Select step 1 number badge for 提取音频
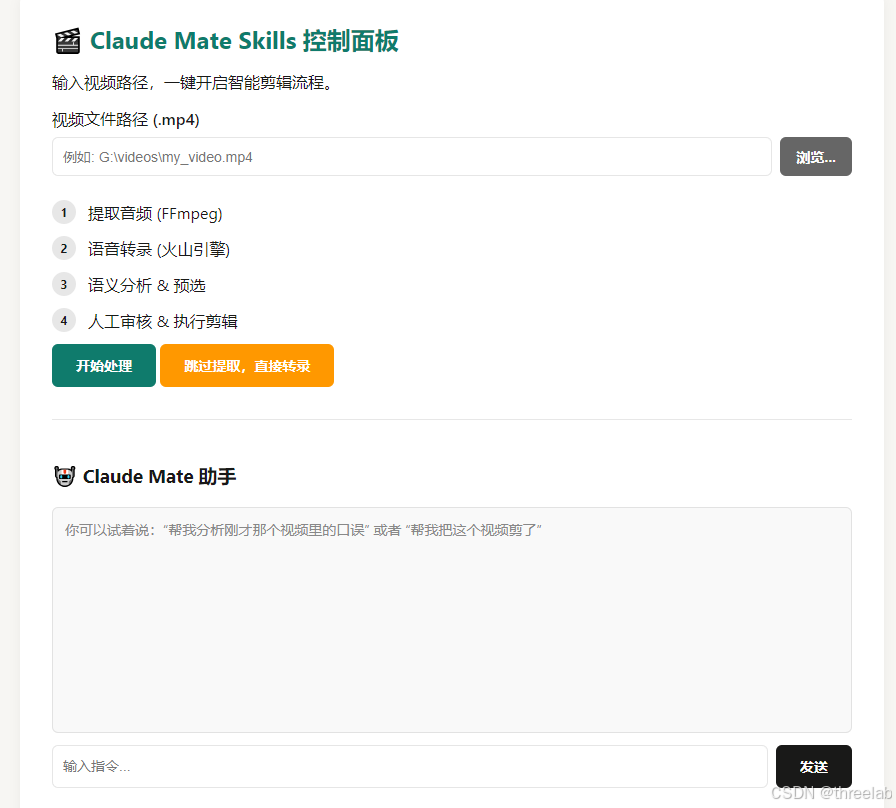Image resolution: width=896 pixels, height=808 pixels. pos(64,213)
